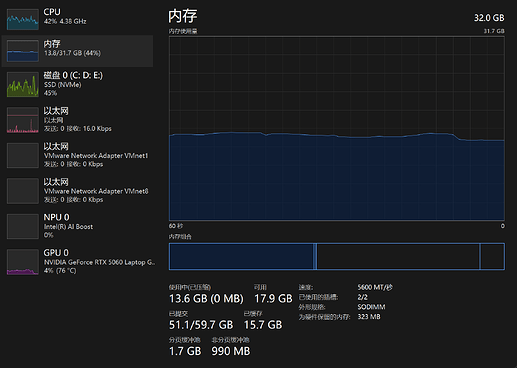Click the 42% 4.38 GHz CPU text
Viewport: 517px width, 368px height.
(x=65, y=21)
